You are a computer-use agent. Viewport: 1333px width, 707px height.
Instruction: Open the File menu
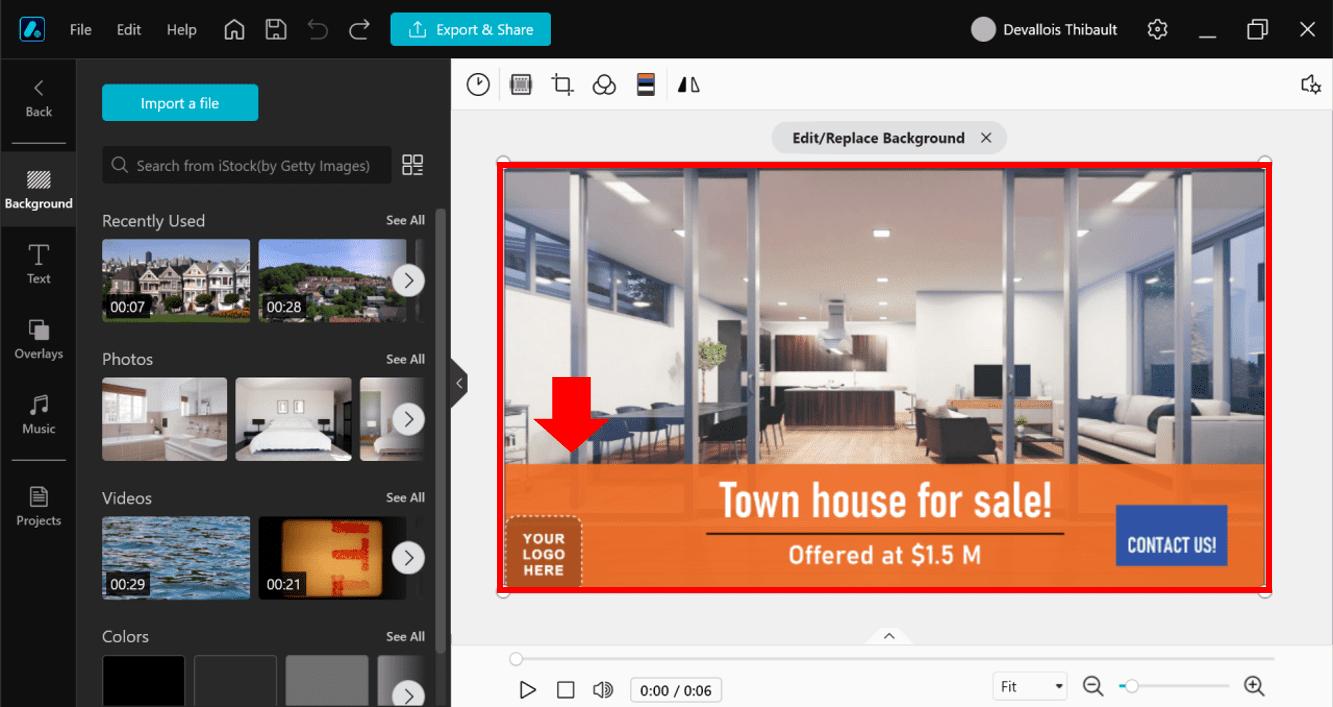pos(79,29)
